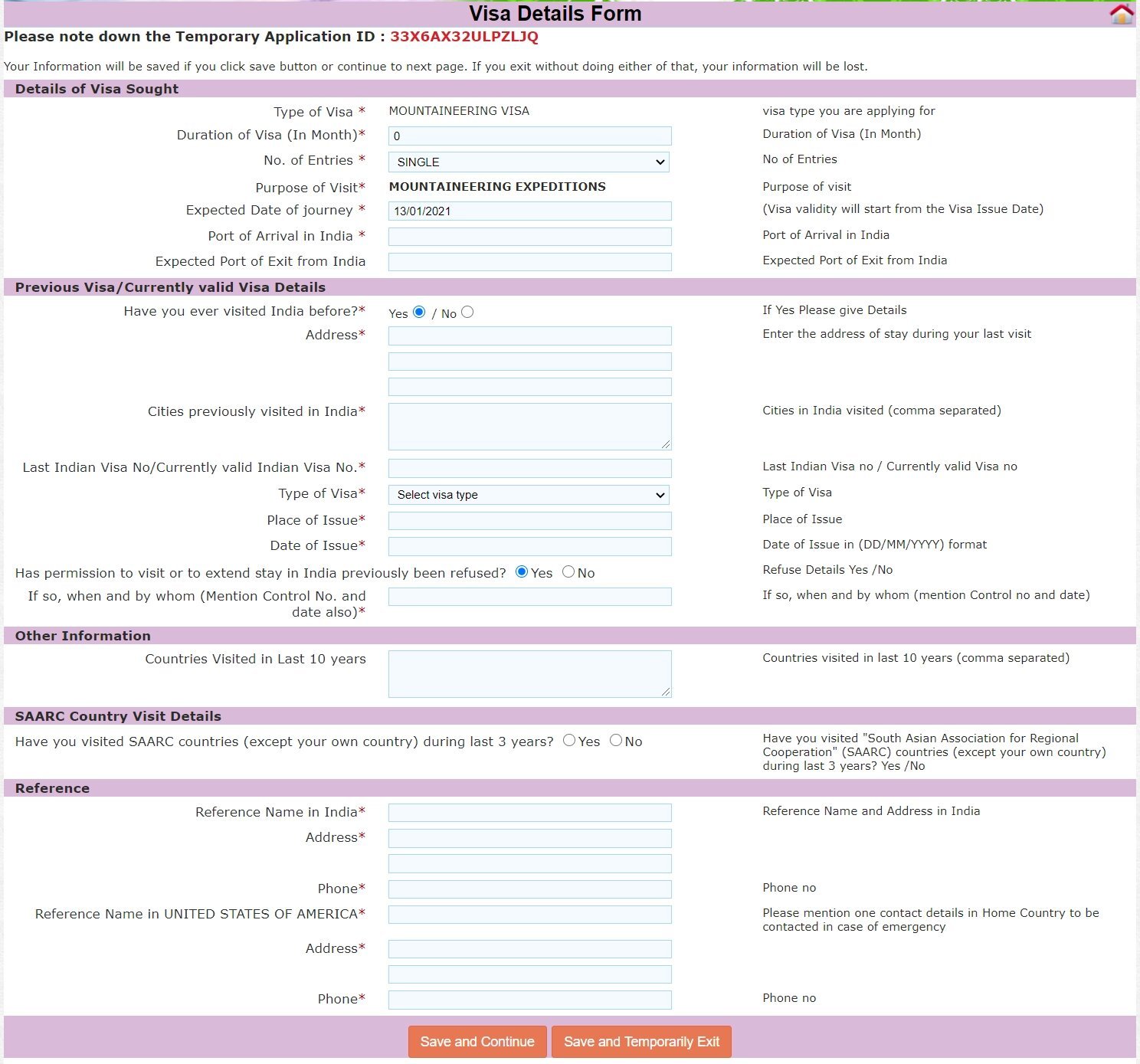
Task: Click the Reference section heading
Action: point(52,788)
